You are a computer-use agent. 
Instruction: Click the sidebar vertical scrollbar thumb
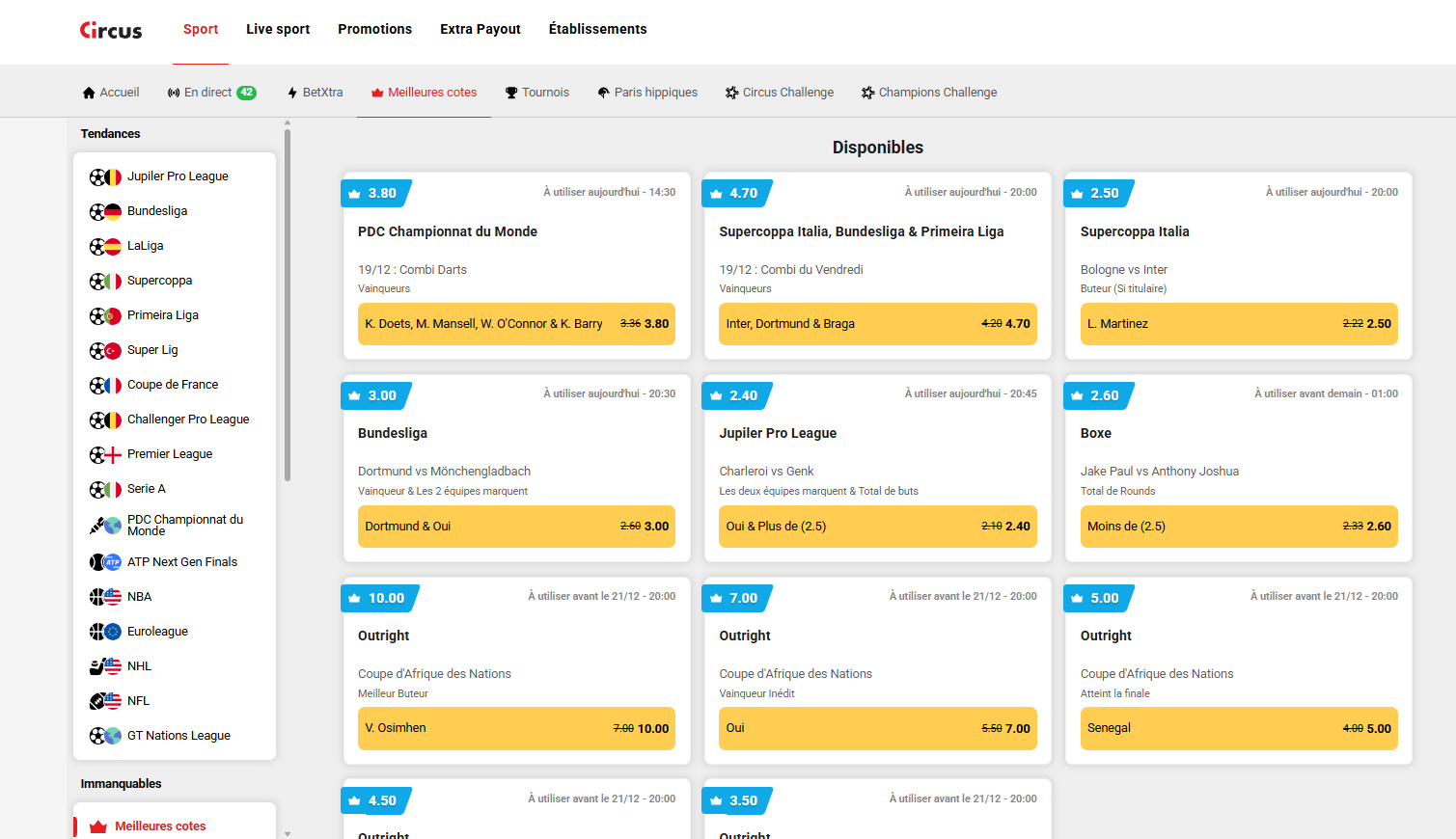click(288, 304)
